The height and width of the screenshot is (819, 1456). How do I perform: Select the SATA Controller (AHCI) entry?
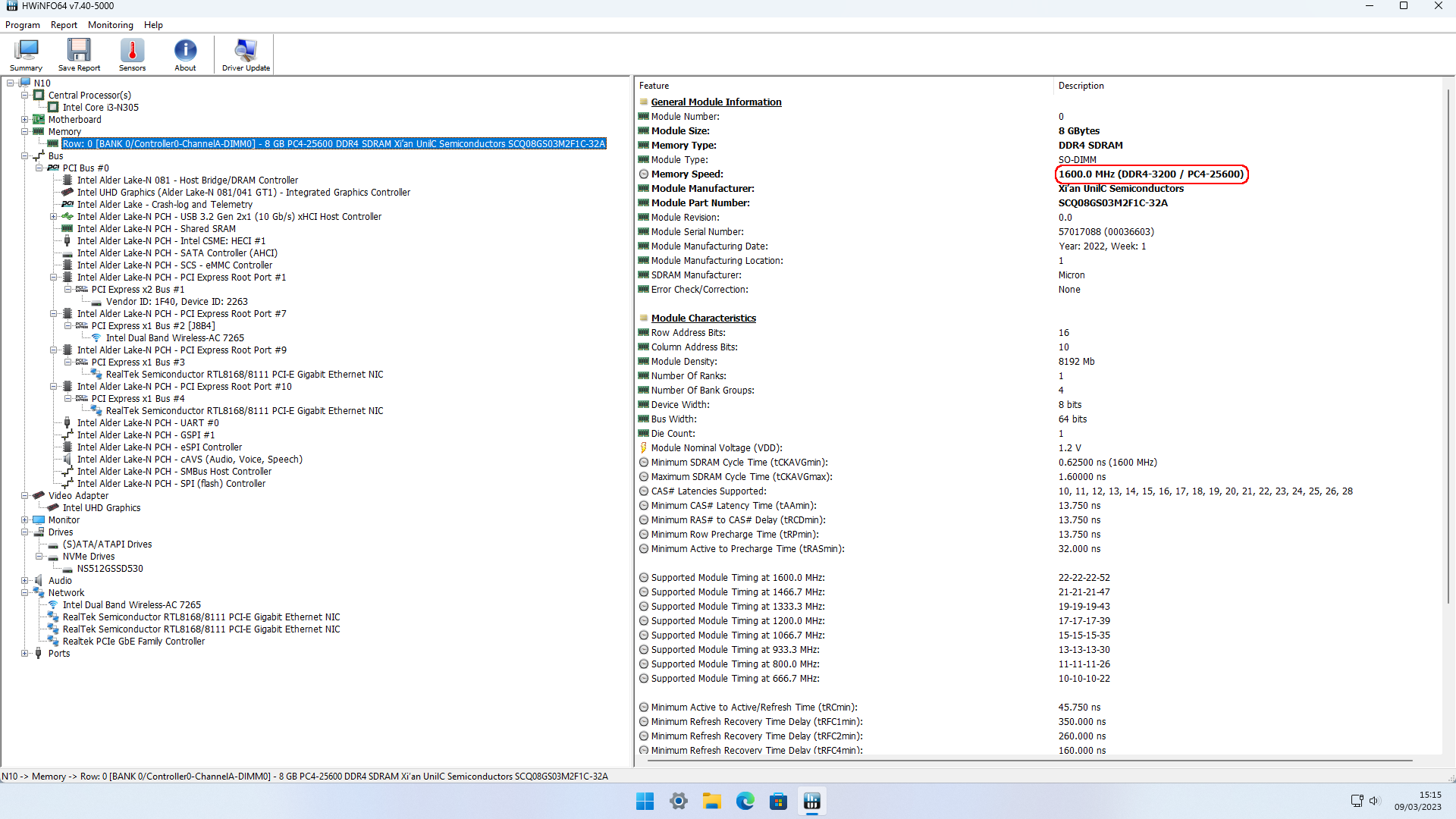pyautogui.click(x=177, y=253)
